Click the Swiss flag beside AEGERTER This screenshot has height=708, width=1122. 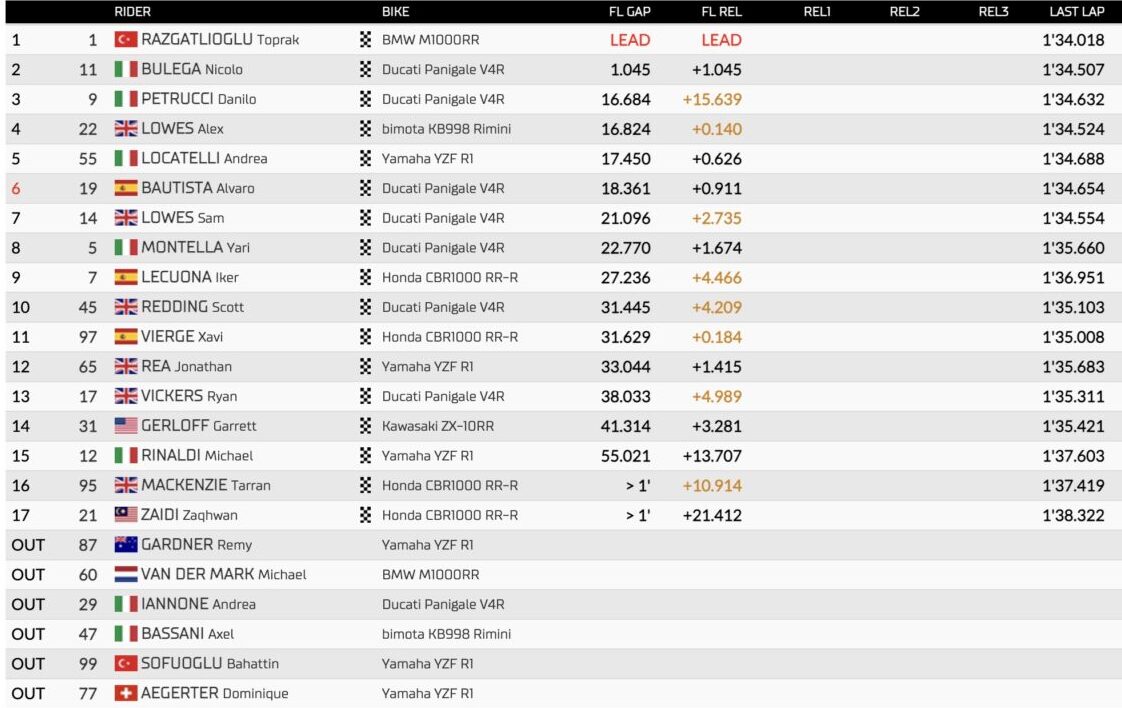tap(125, 693)
